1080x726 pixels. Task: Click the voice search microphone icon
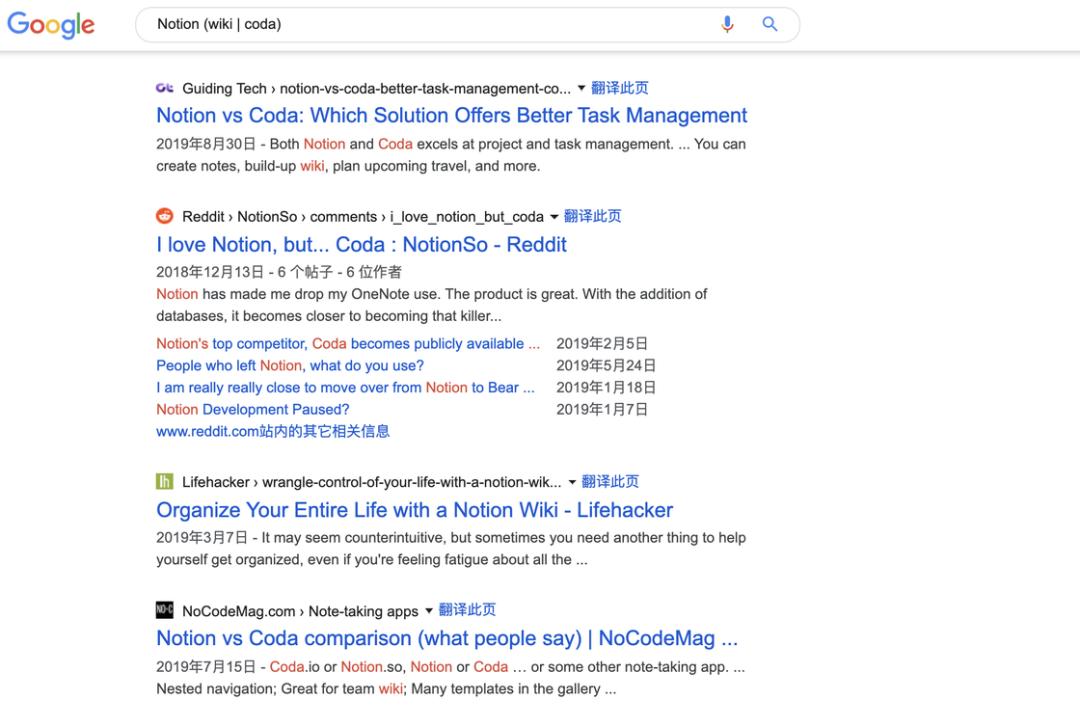tap(727, 25)
